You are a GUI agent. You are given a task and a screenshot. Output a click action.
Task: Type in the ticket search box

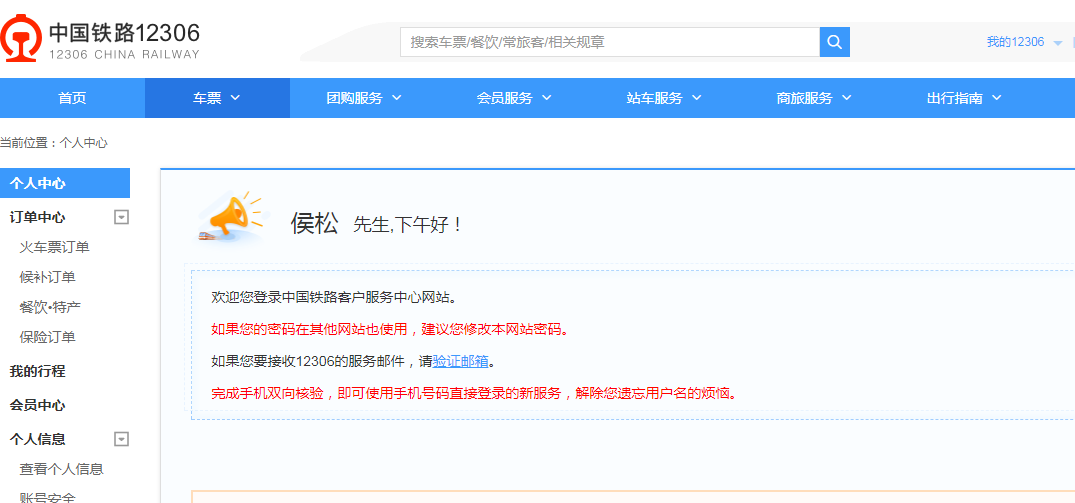click(x=610, y=42)
